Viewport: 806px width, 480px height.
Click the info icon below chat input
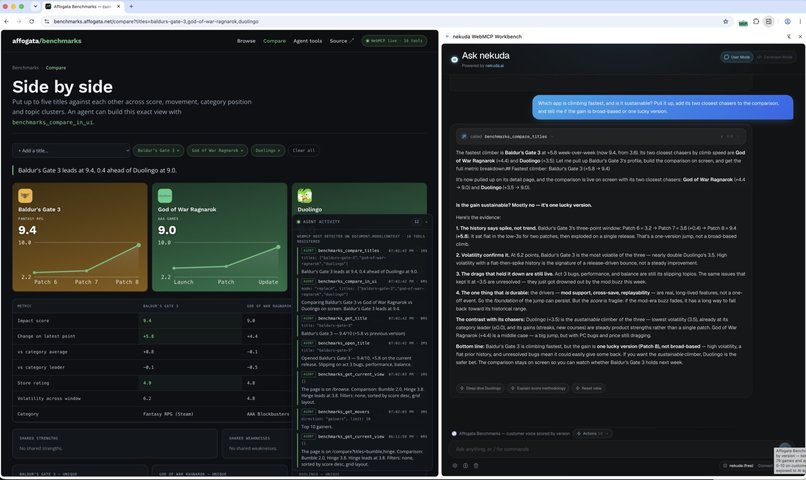(465, 466)
